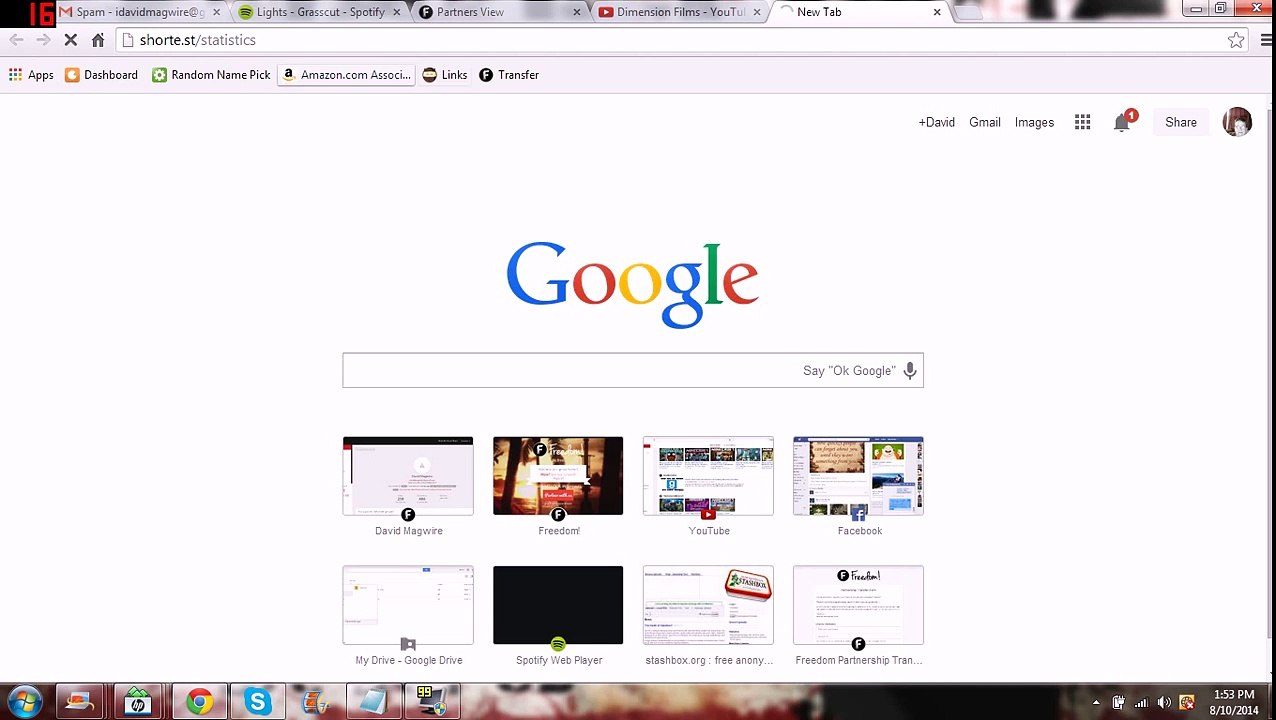1276x720 pixels.
Task: Show hidden system tray icons
Action: click(1095, 703)
